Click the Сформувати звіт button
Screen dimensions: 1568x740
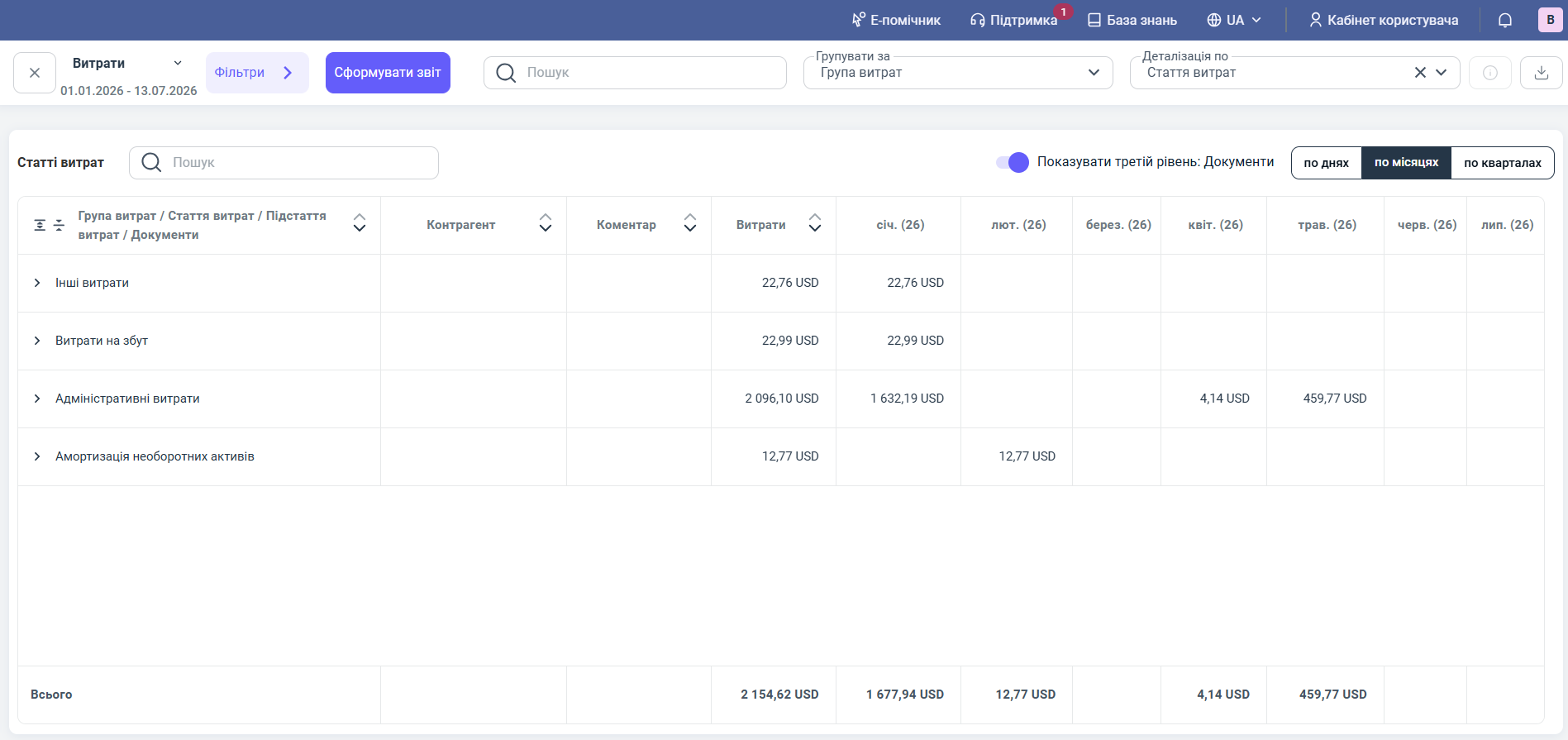tap(388, 73)
